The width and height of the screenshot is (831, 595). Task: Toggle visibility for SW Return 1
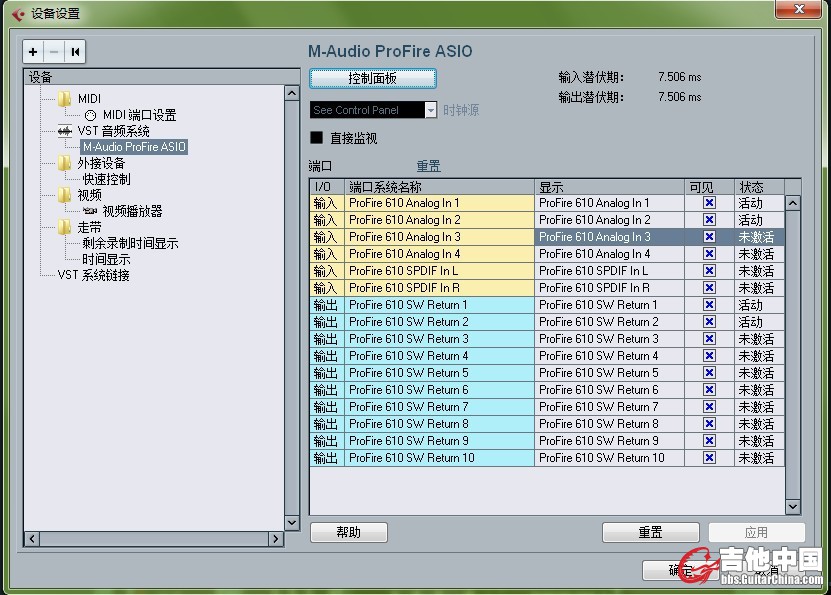coord(709,305)
